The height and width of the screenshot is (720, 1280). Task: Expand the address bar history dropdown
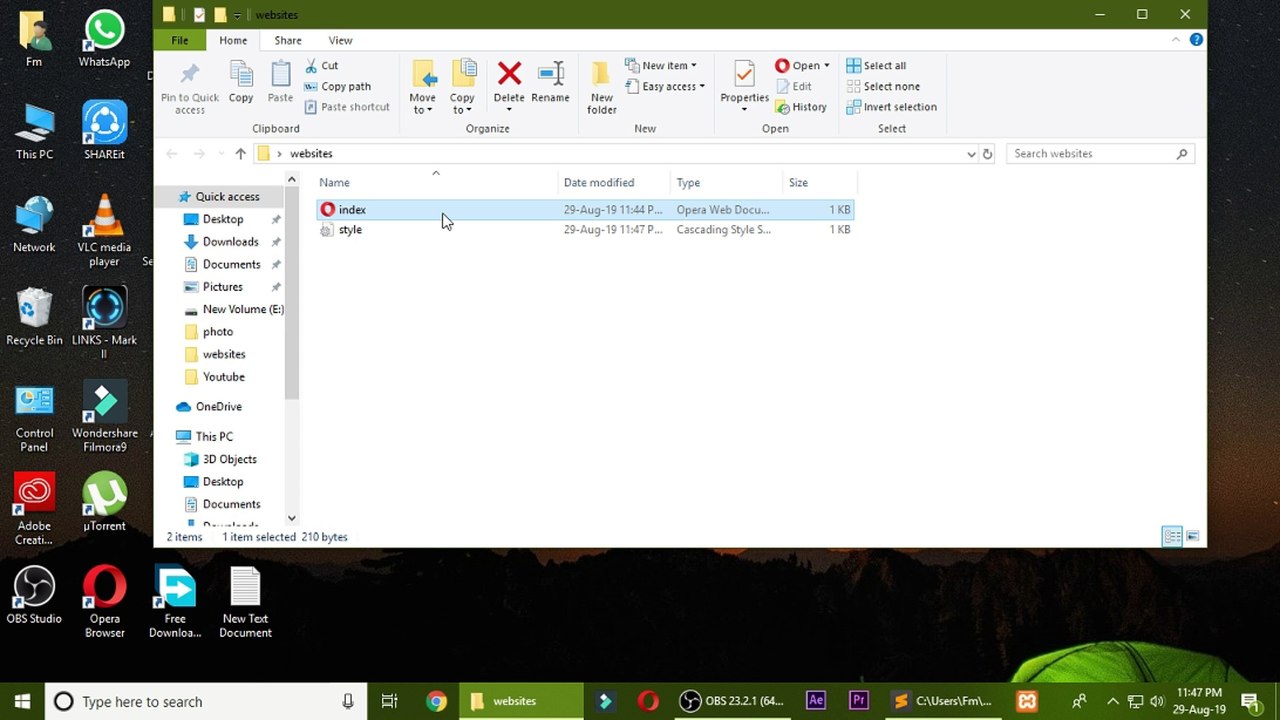pyautogui.click(x=970, y=154)
